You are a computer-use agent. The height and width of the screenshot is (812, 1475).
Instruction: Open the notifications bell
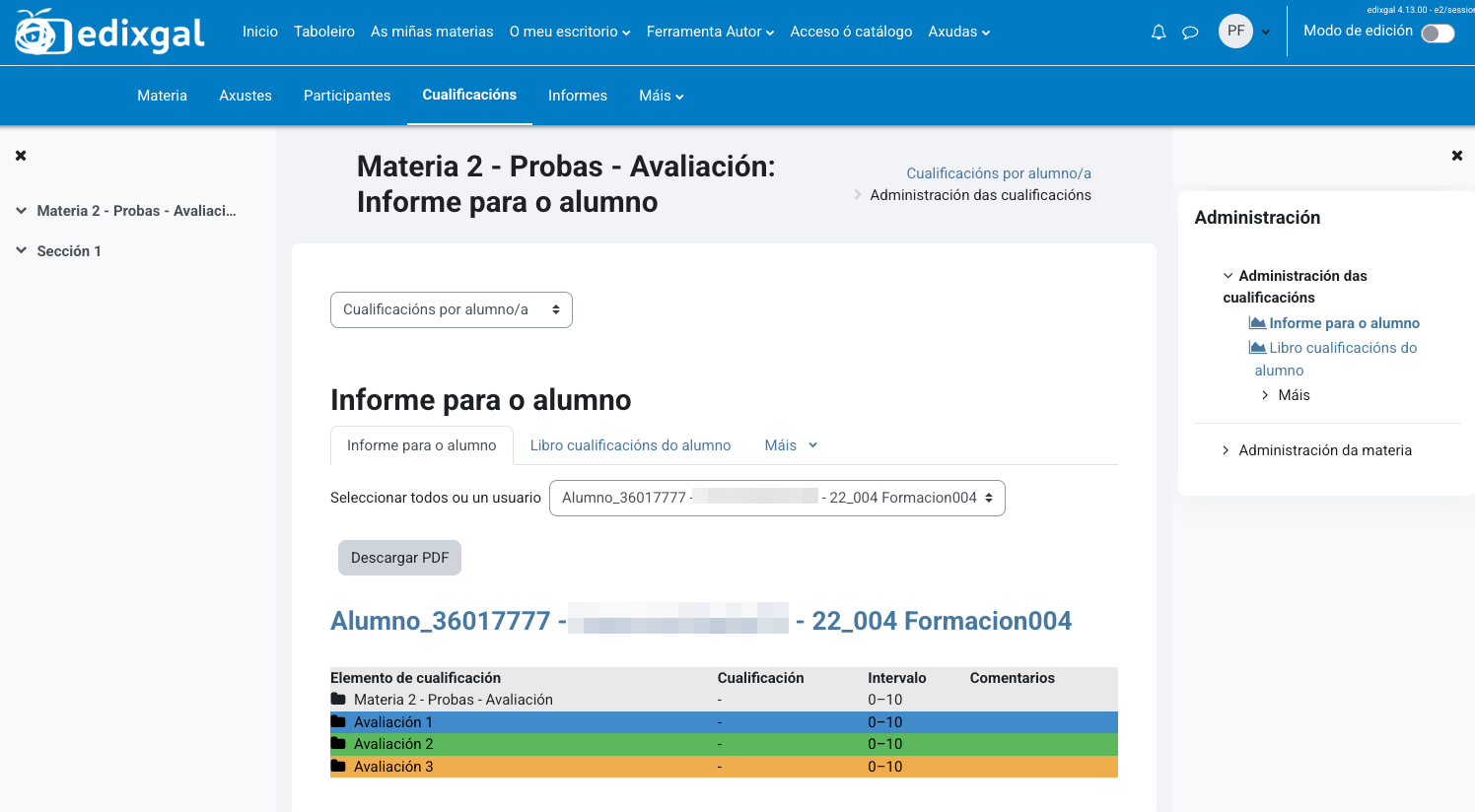1158,32
